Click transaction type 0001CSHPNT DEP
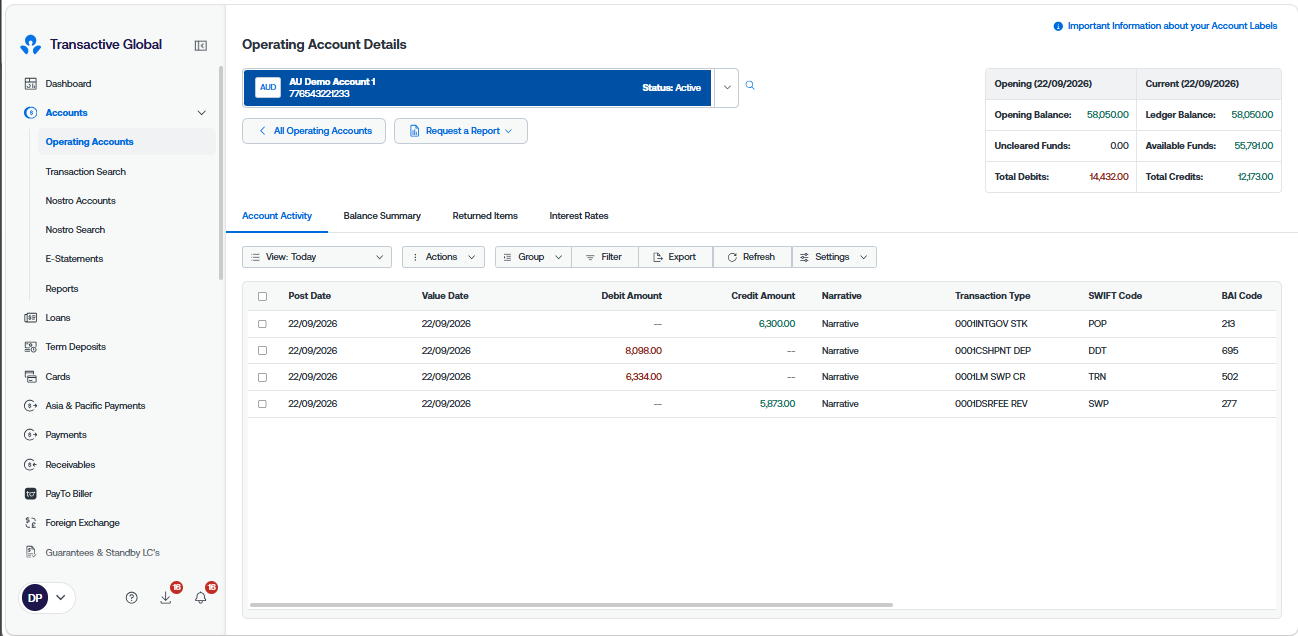 pyautogui.click(x=993, y=351)
